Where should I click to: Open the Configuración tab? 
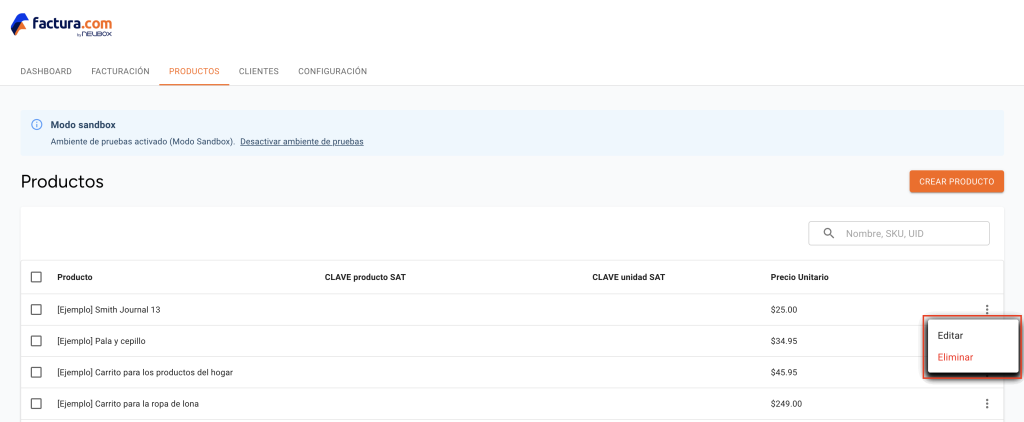pos(332,71)
